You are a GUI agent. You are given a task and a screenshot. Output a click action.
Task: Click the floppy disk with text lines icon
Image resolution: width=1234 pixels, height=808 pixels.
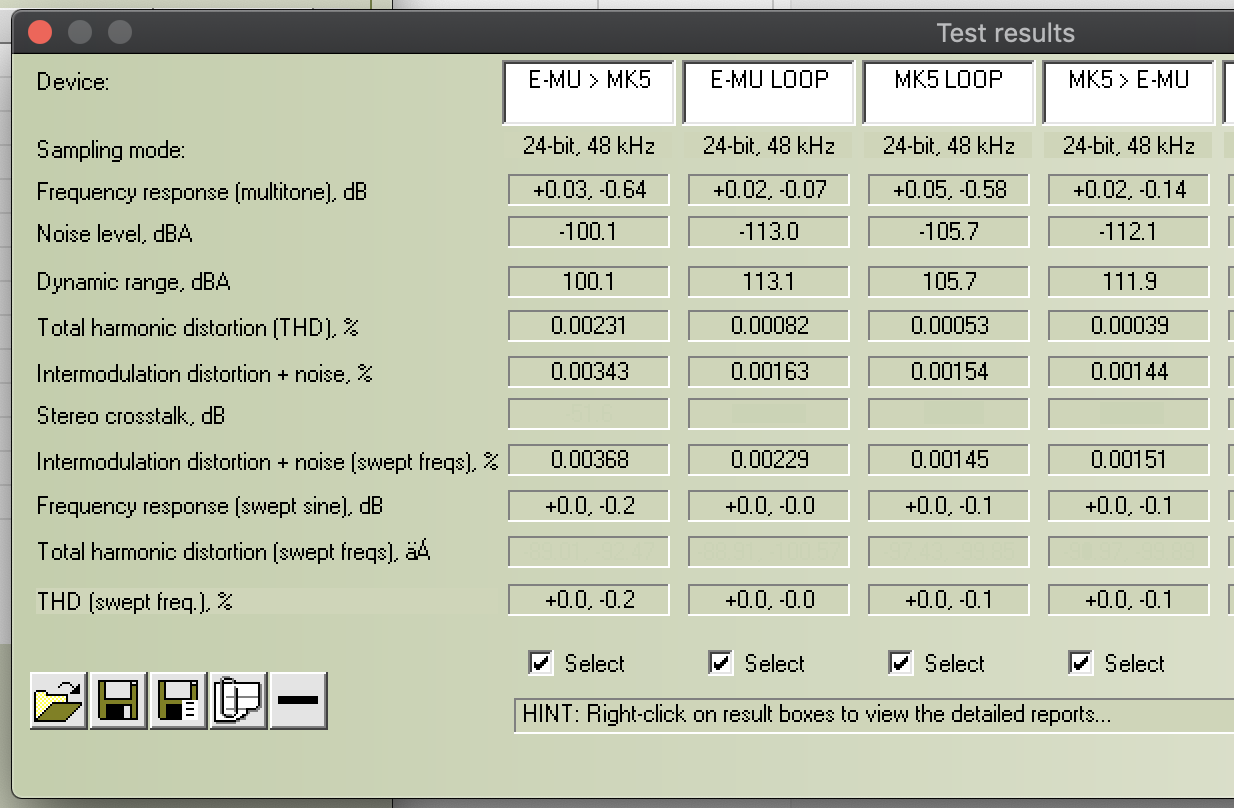pos(178,701)
